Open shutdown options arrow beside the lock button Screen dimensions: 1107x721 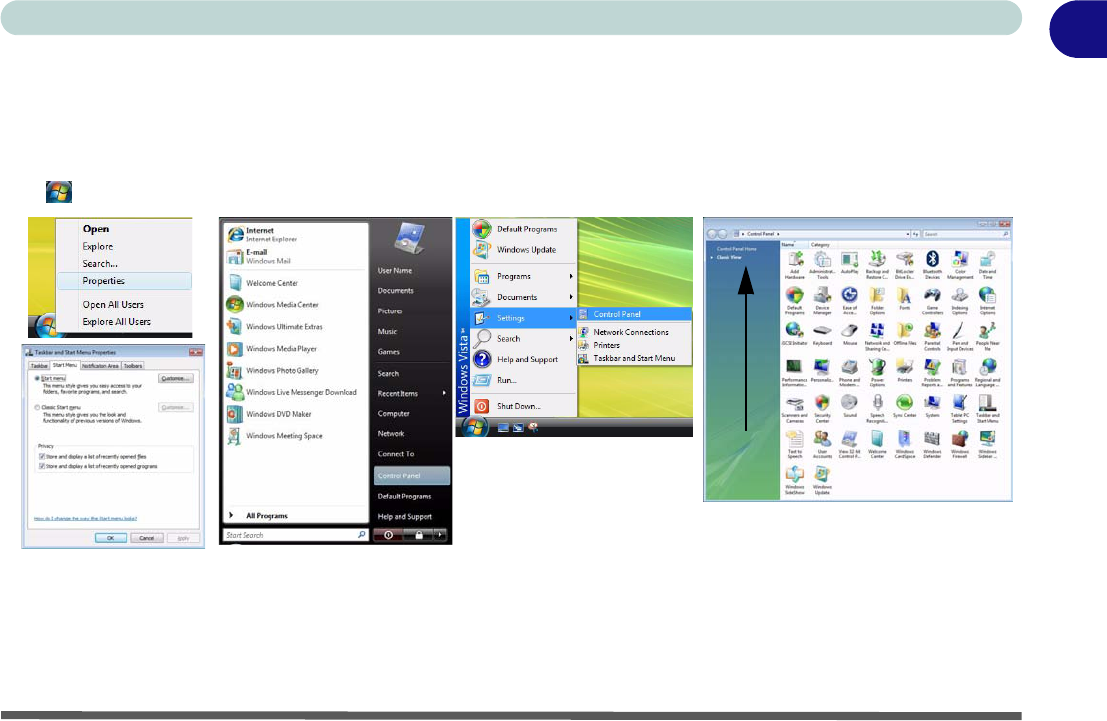point(441,535)
